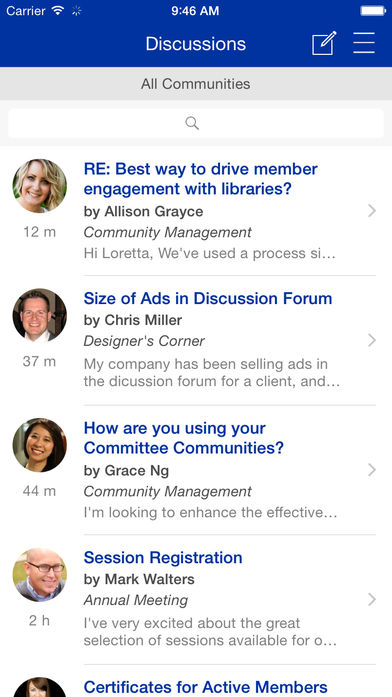392x697 pixels.
Task: Open Allison Grayce's profile photo
Action: [x=40, y=186]
